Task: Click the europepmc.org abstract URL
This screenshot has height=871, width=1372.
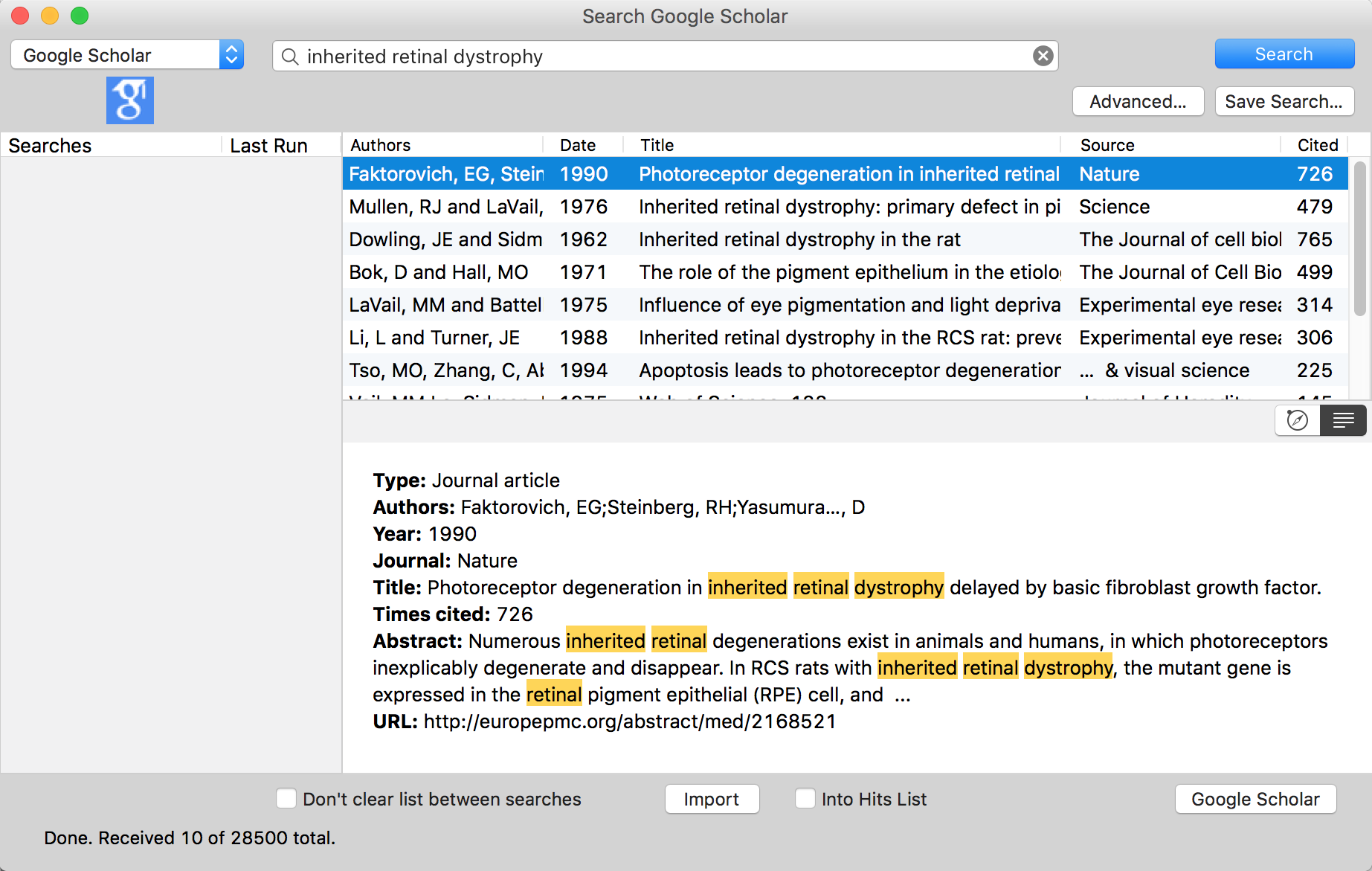Action: pyautogui.click(x=630, y=721)
